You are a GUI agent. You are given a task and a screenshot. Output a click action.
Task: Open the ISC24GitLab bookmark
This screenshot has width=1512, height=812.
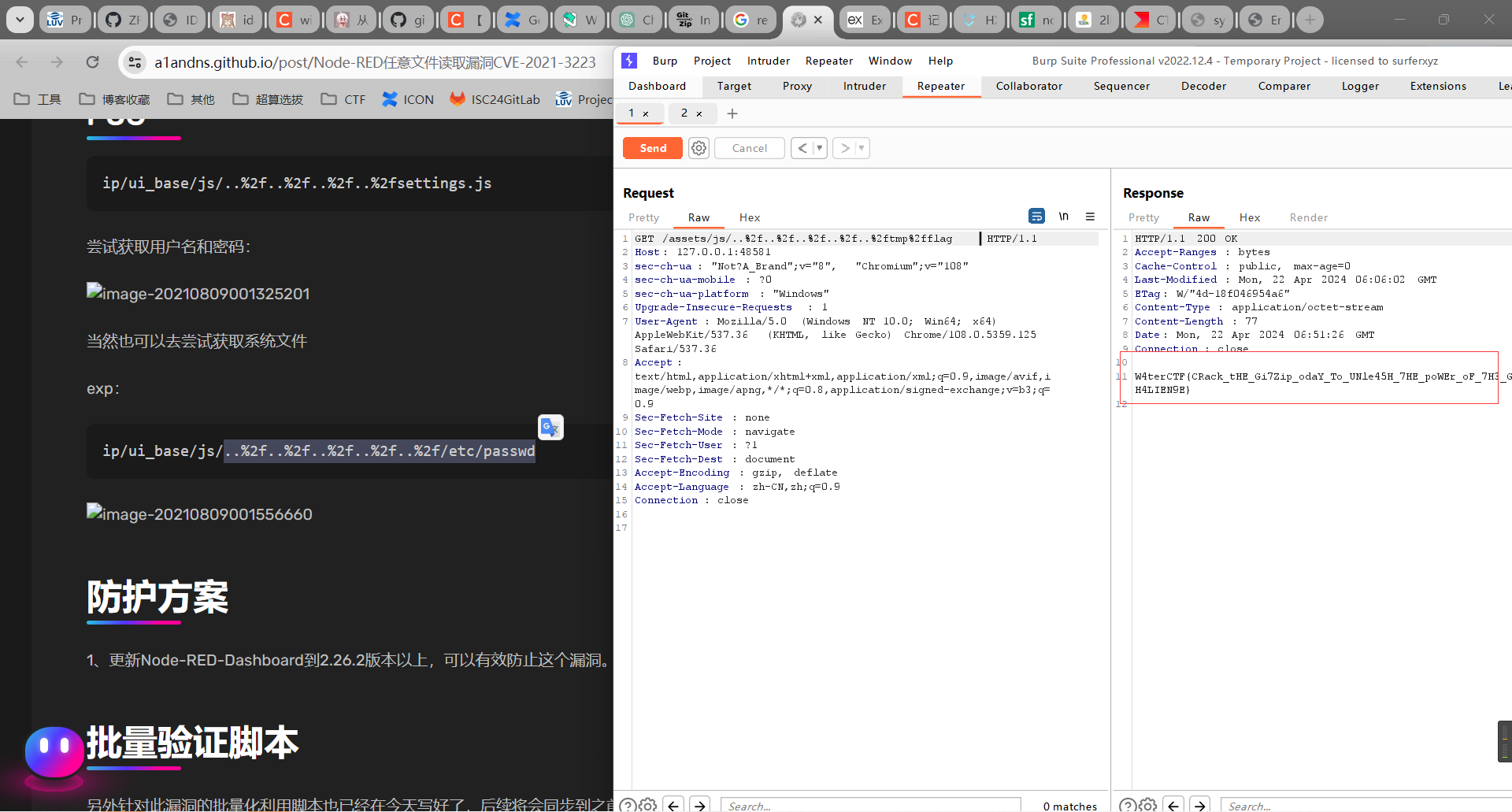tap(495, 99)
